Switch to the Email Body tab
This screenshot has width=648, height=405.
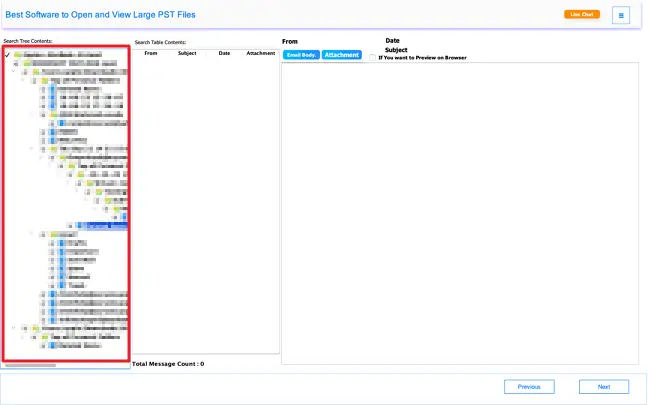coord(301,55)
